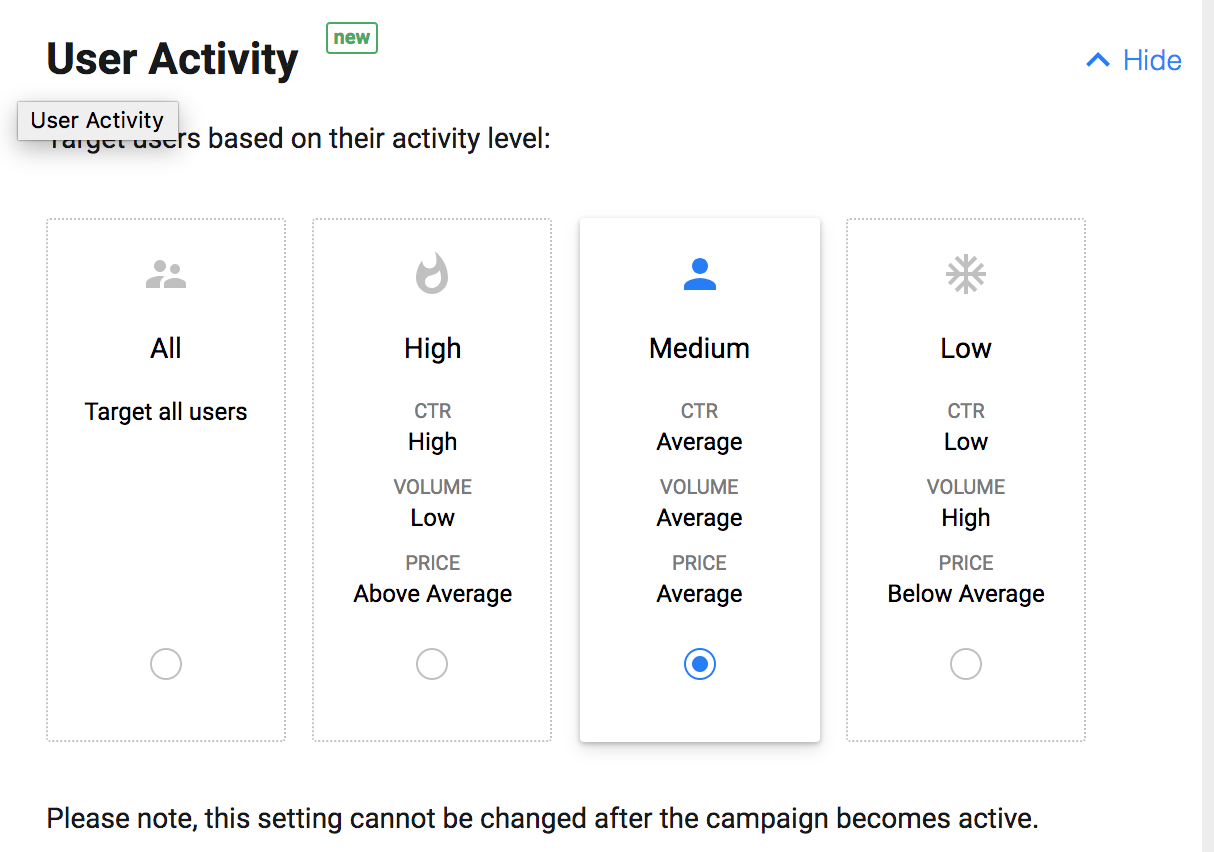Click the 'Above Average' price text
This screenshot has width=1214, height=852.
[432, 594]
